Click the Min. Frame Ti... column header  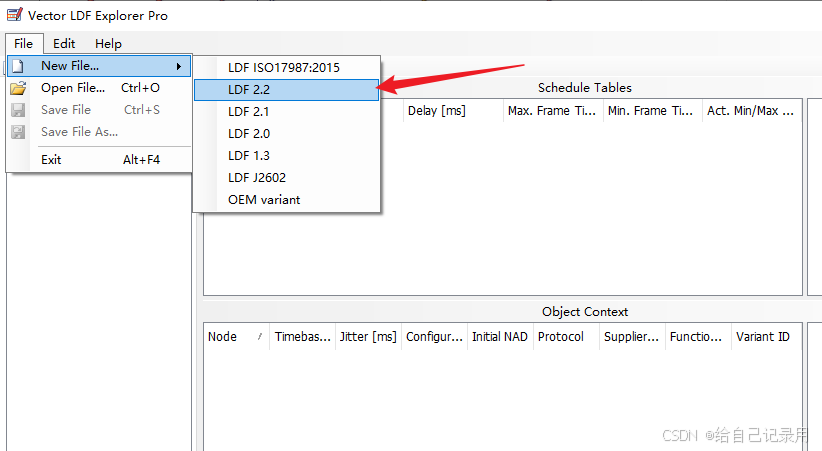point(653,111)
